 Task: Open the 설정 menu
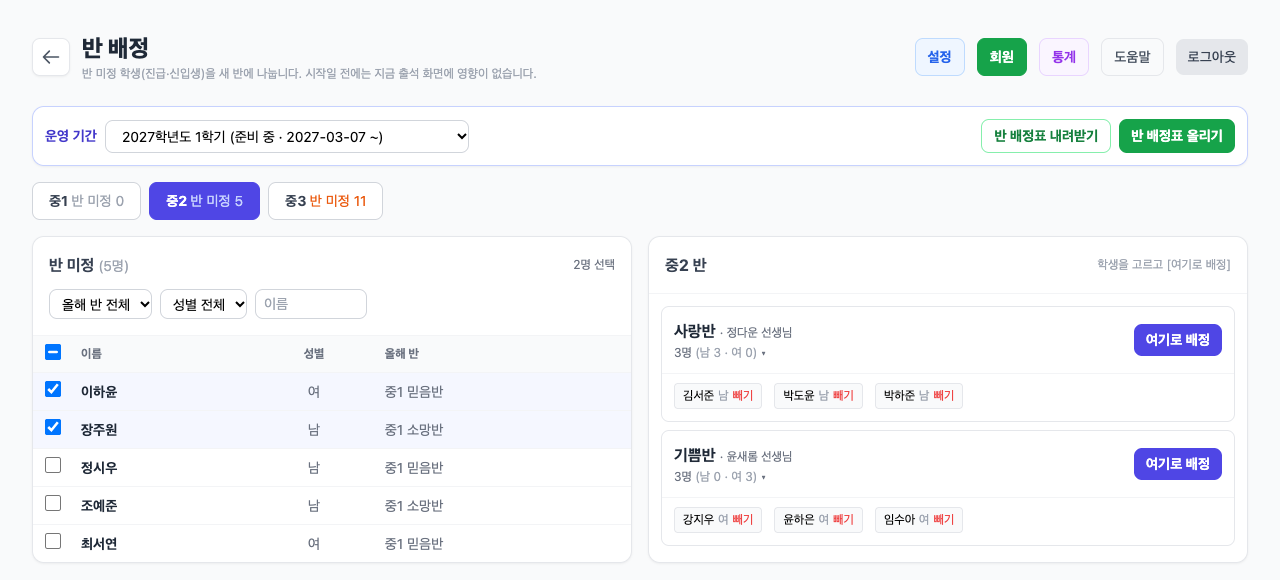click(940, 57)
